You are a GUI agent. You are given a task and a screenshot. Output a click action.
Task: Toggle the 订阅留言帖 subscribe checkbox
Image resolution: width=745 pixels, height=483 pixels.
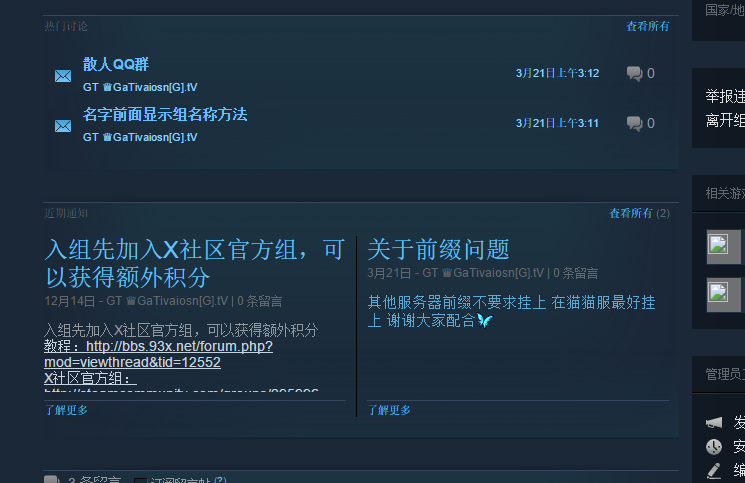140,480
